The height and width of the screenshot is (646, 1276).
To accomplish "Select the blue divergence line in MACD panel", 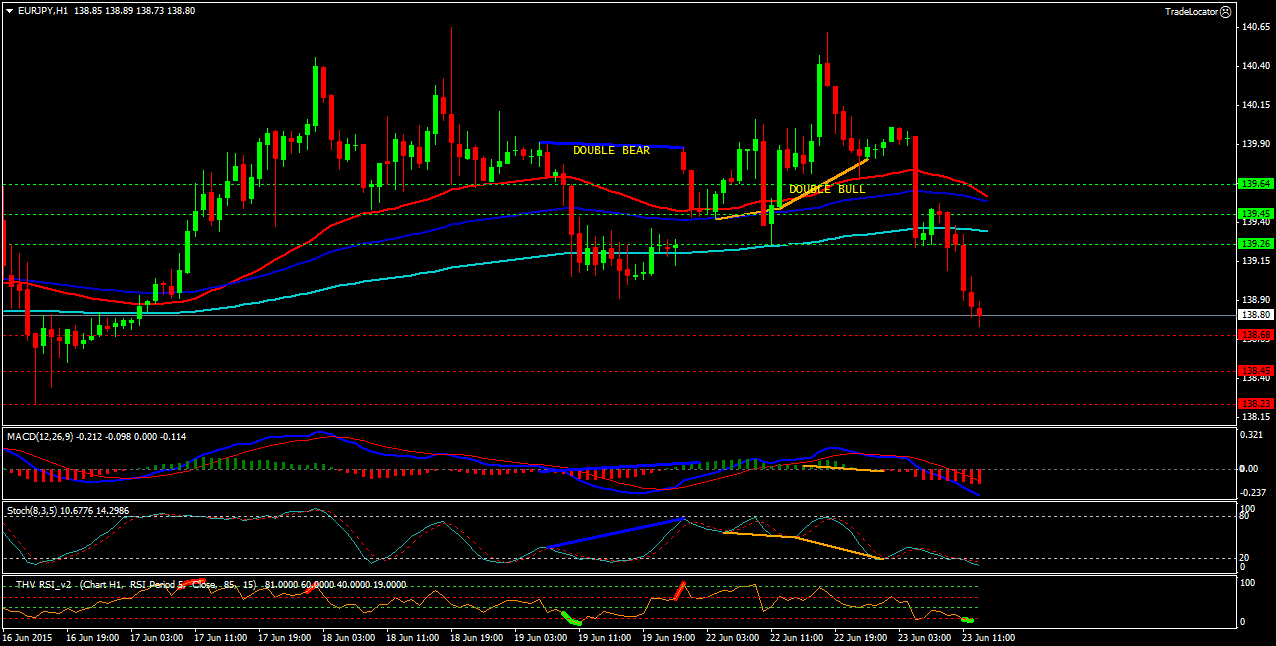I will pyautogui.click(x=620, y=467).
